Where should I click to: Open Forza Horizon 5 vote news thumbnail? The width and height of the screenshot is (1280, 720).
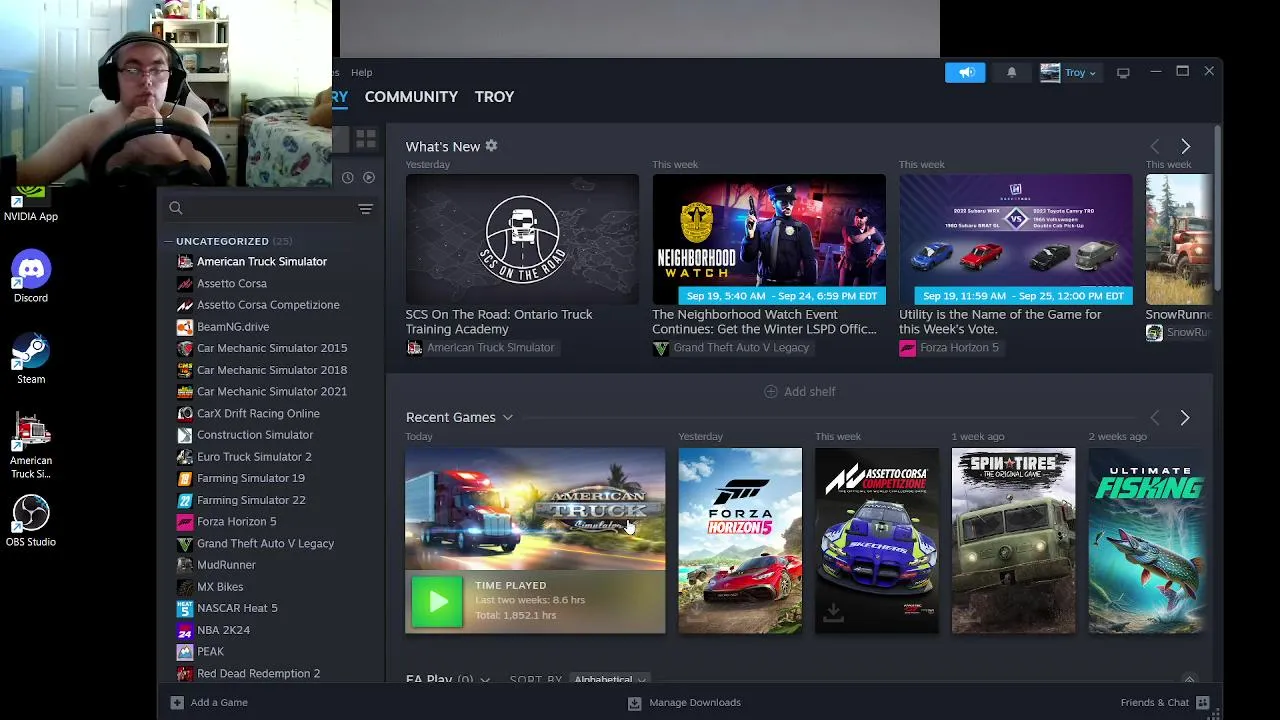[x=1015, y=239]
